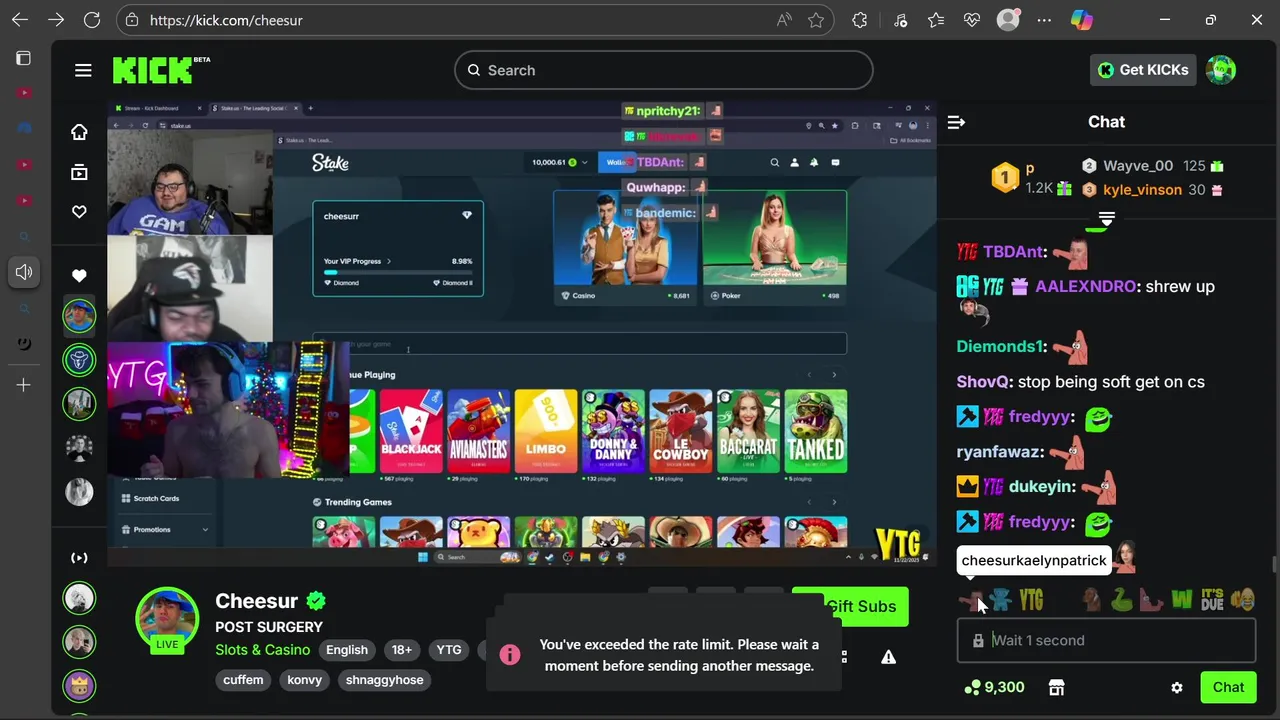View site information lock icon
This screenshot has width=1280, height=720.
coord(132,20)
